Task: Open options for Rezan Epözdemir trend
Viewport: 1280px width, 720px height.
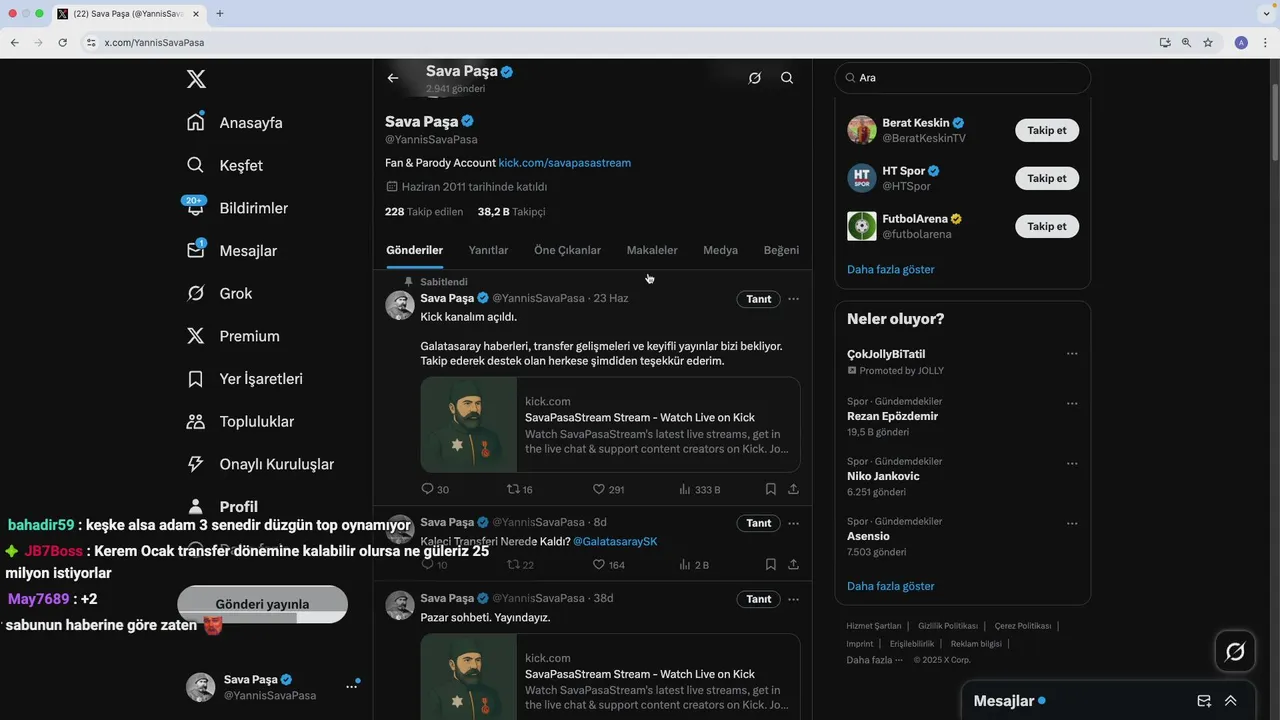Action: pos(1072,404)
